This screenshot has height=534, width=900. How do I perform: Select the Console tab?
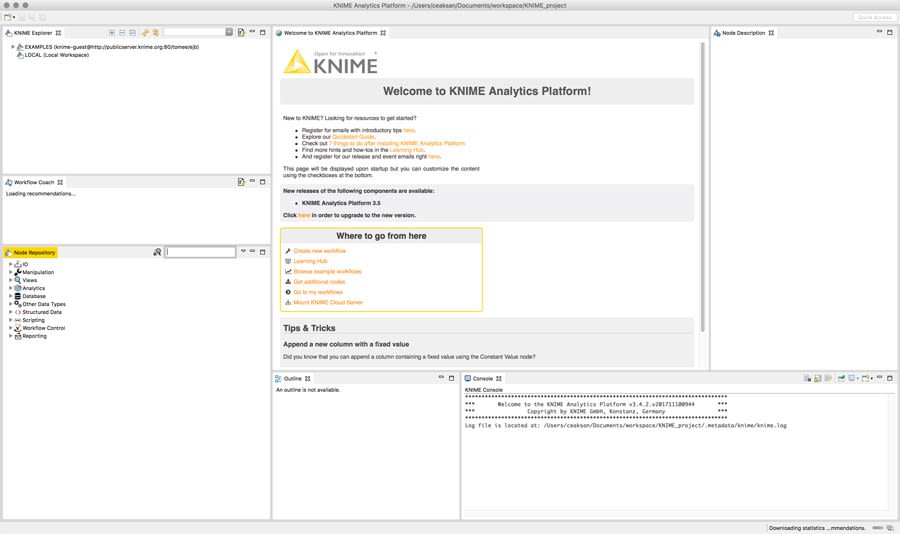(x=483, y=378)
